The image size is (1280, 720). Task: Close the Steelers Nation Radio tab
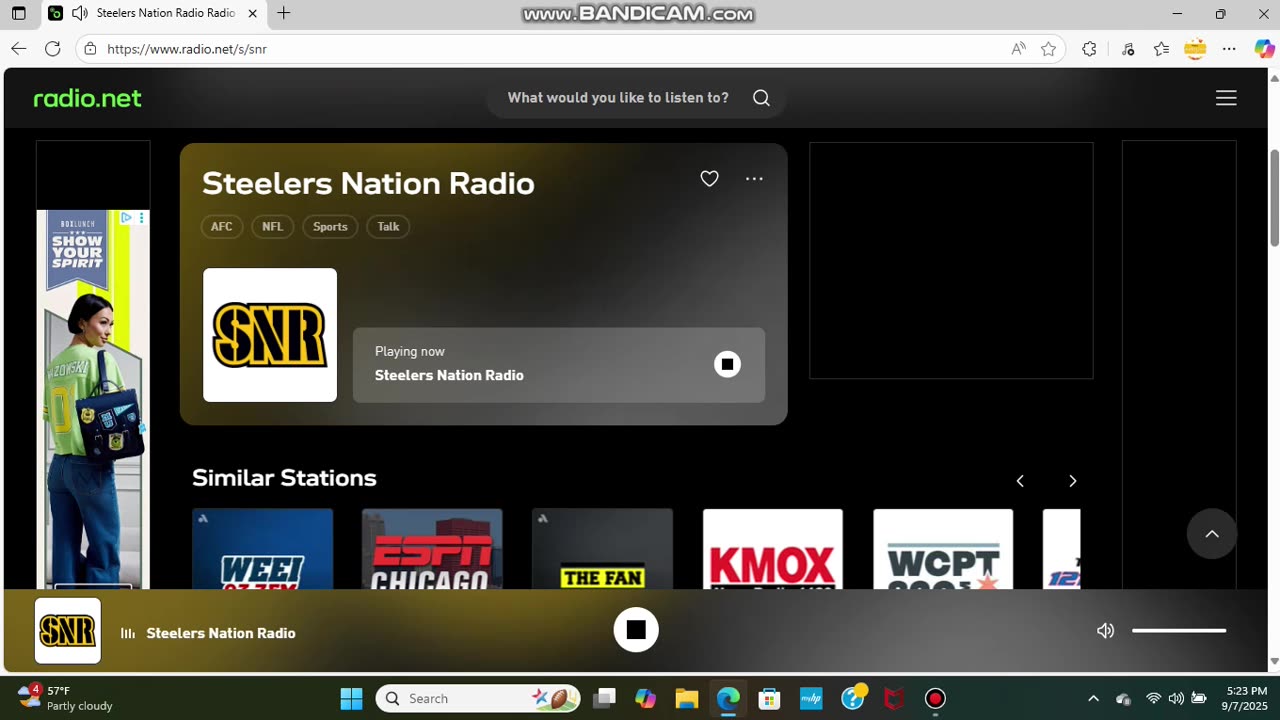pos(252,13)
